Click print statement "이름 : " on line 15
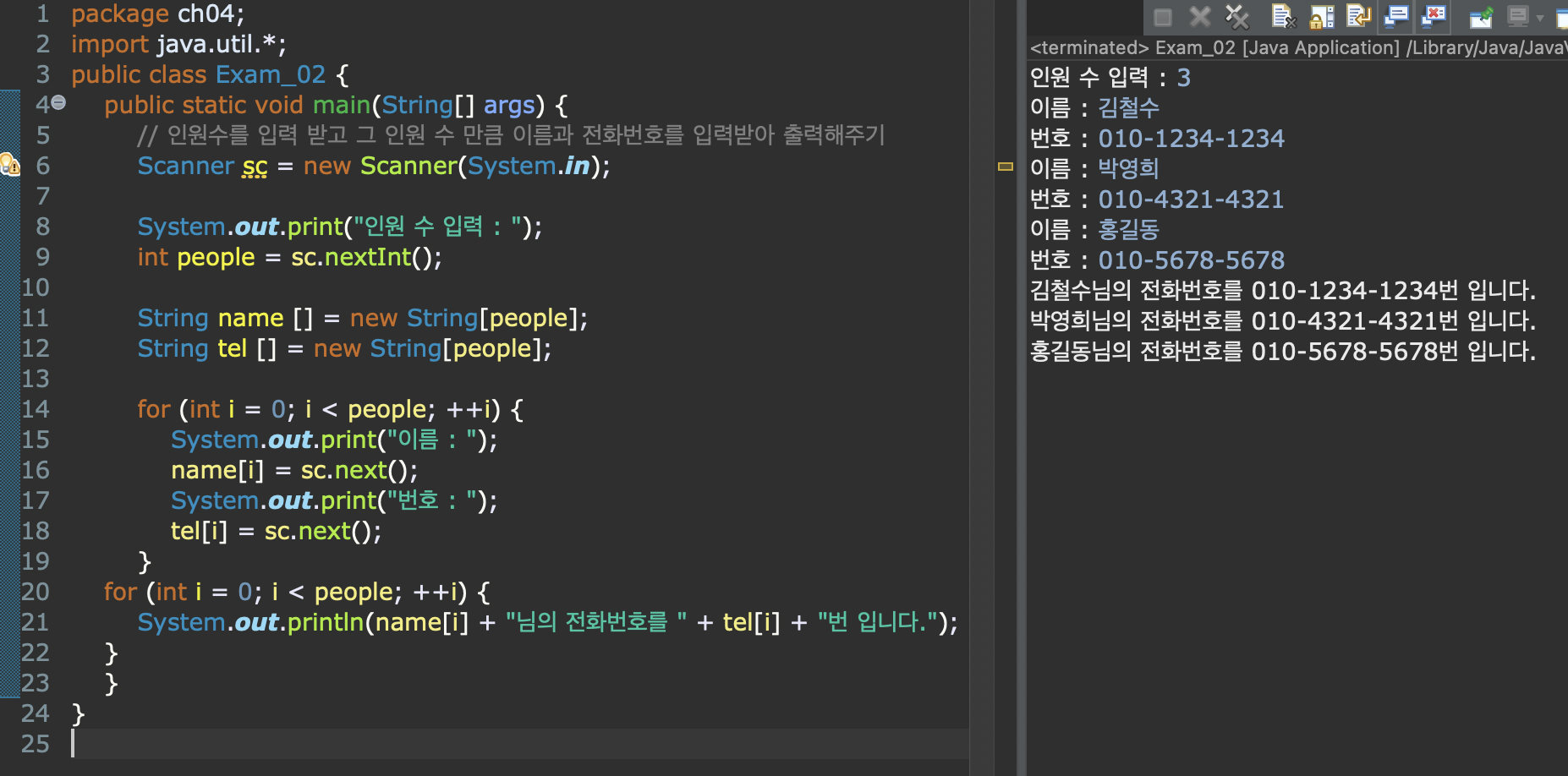 point(334,440)
